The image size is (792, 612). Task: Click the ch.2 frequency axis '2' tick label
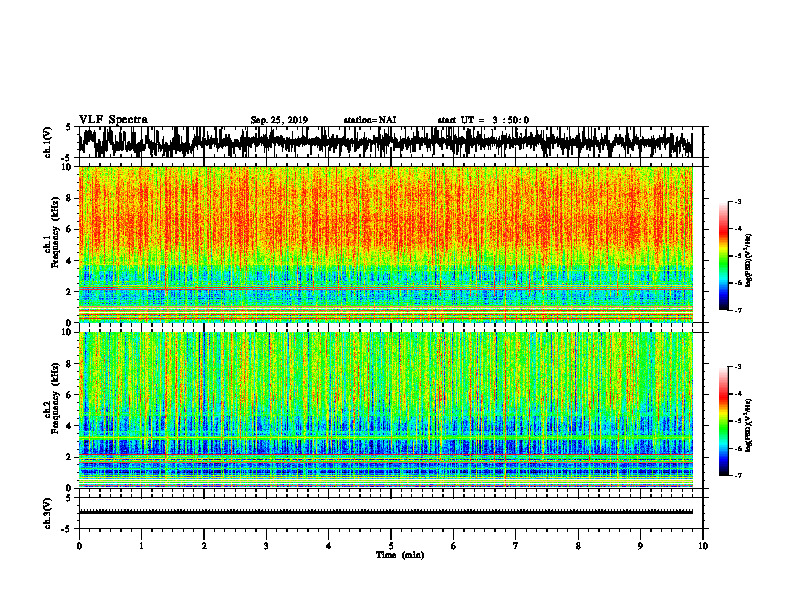[x=69, y=457]
